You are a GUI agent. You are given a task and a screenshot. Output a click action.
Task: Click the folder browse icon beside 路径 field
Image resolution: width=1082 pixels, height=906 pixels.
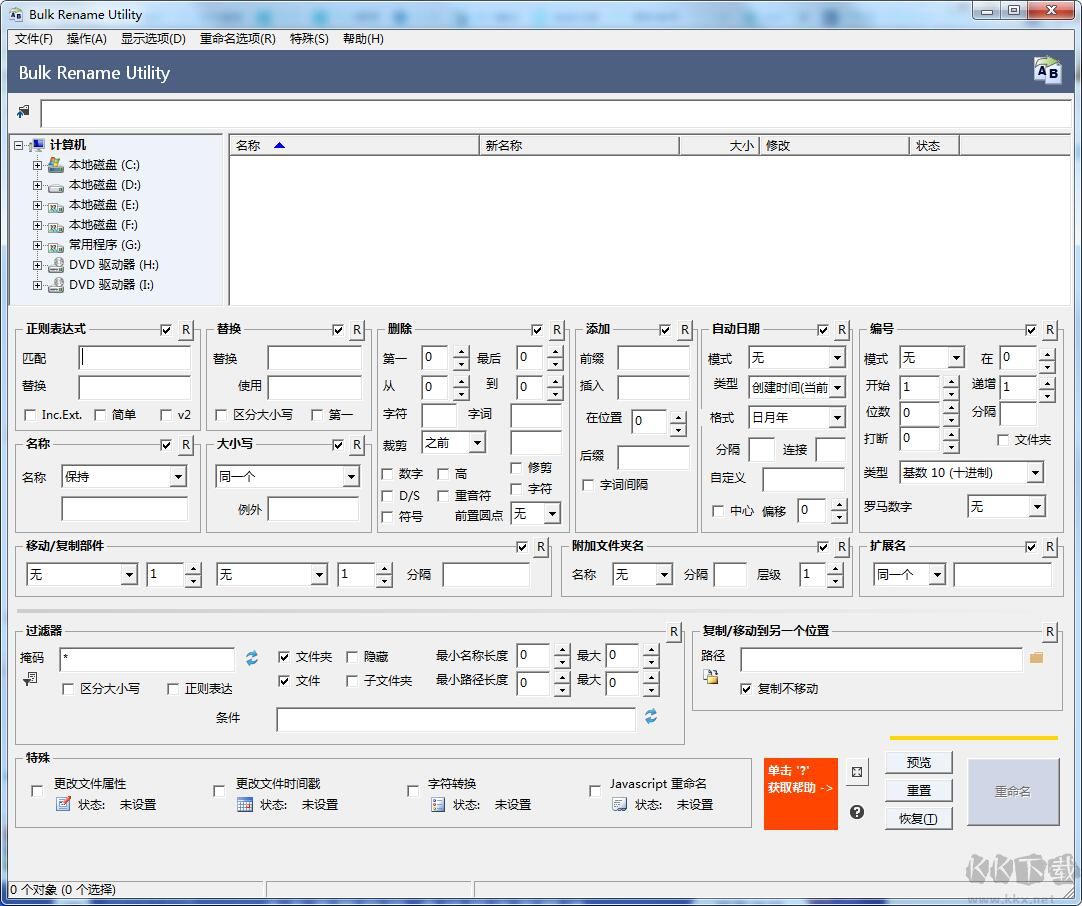click(1036, 658)
